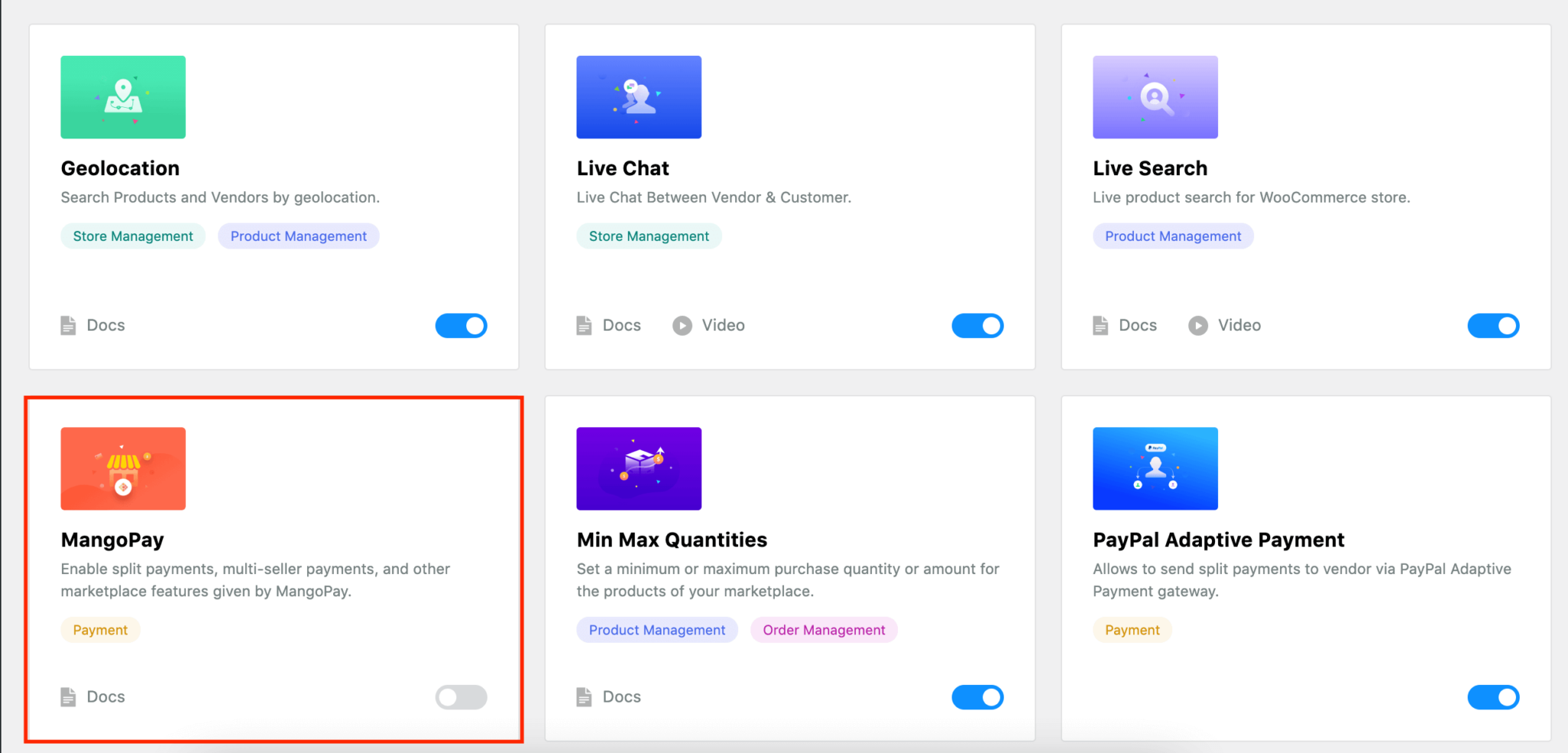Image resolution: width=1568 pixels, height=753 pixels.
Task: Turn off the Min Max Quantities switch
Action: 977,697
